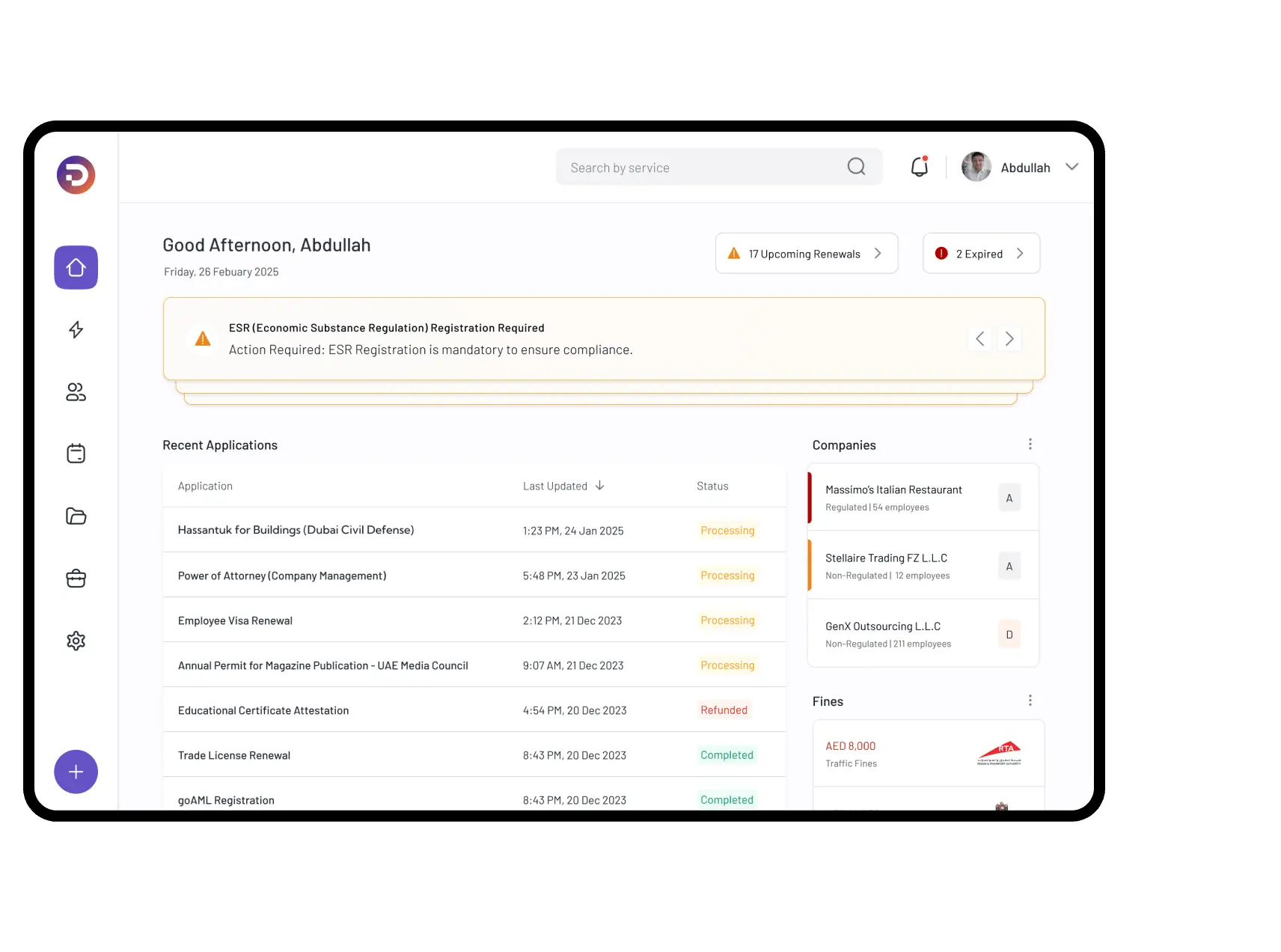The image size is (1281, 952).
Task: Click the notification bell icon
Action: tap(919, 167)
